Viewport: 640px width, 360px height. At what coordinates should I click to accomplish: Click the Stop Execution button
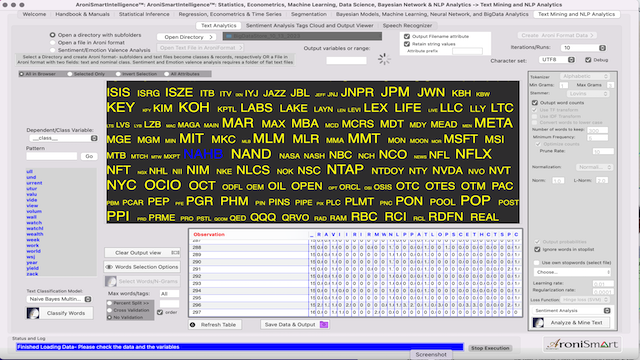pyautogui.click(x=490, y=348)
